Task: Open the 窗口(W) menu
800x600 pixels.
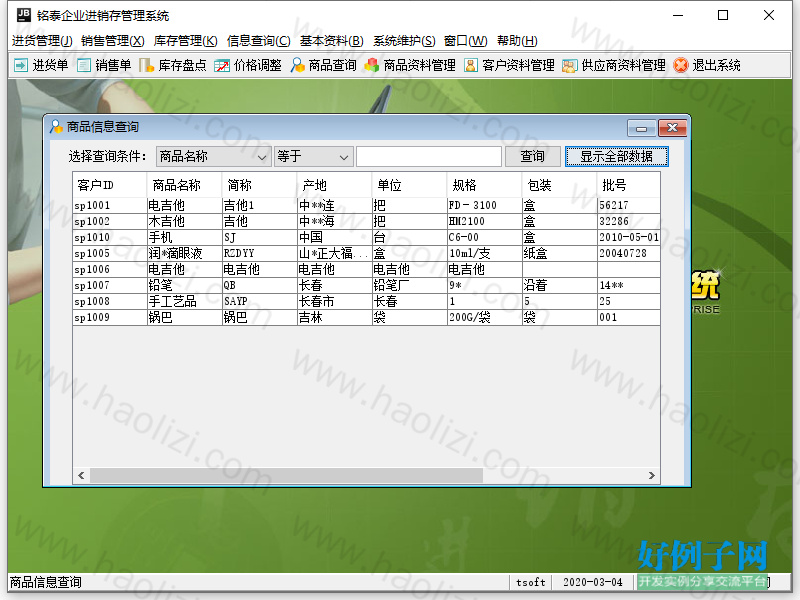Action: tap(466, 41)
